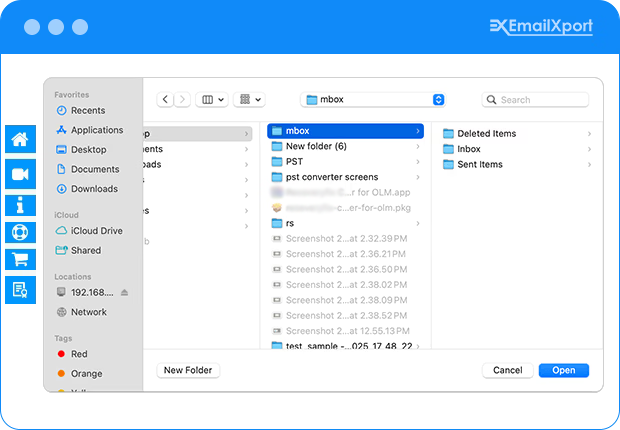The width and height of the screenshot is (620, 430).
Task: Open the lifebuoy support icon
Action: 20,232
